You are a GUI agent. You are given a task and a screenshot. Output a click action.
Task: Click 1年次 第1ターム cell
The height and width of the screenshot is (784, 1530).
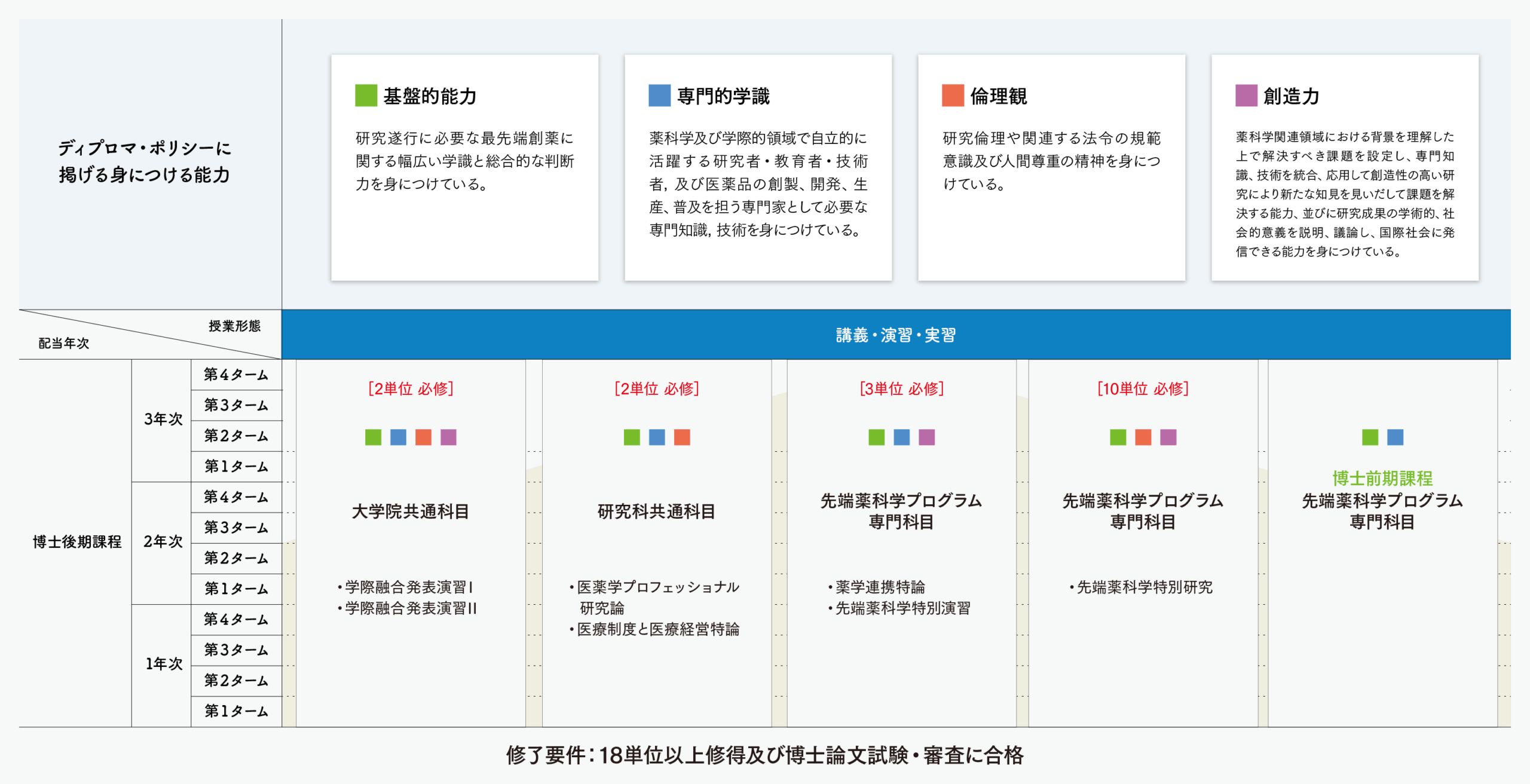point(236,711)
